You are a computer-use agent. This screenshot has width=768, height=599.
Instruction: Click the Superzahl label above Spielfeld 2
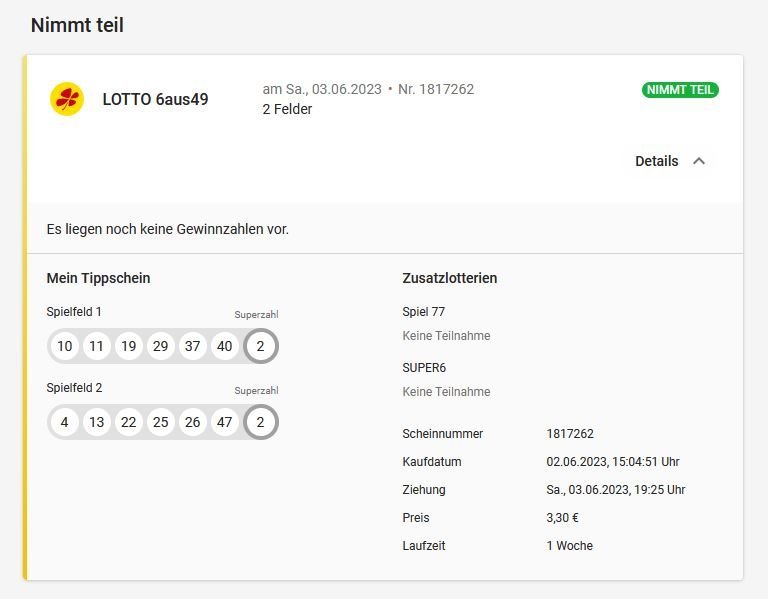(256, 391)
